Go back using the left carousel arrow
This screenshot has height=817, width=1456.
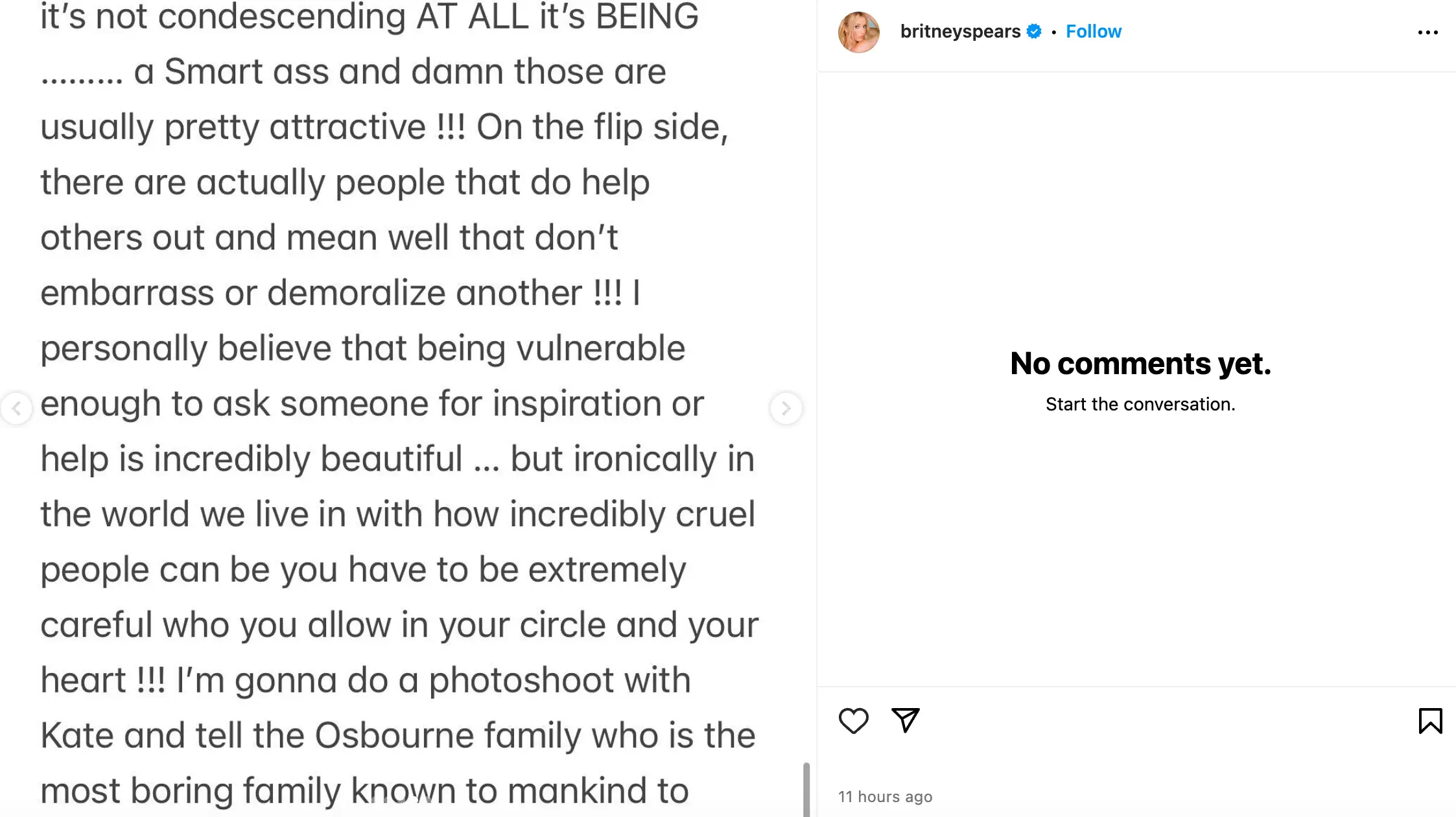18,408
